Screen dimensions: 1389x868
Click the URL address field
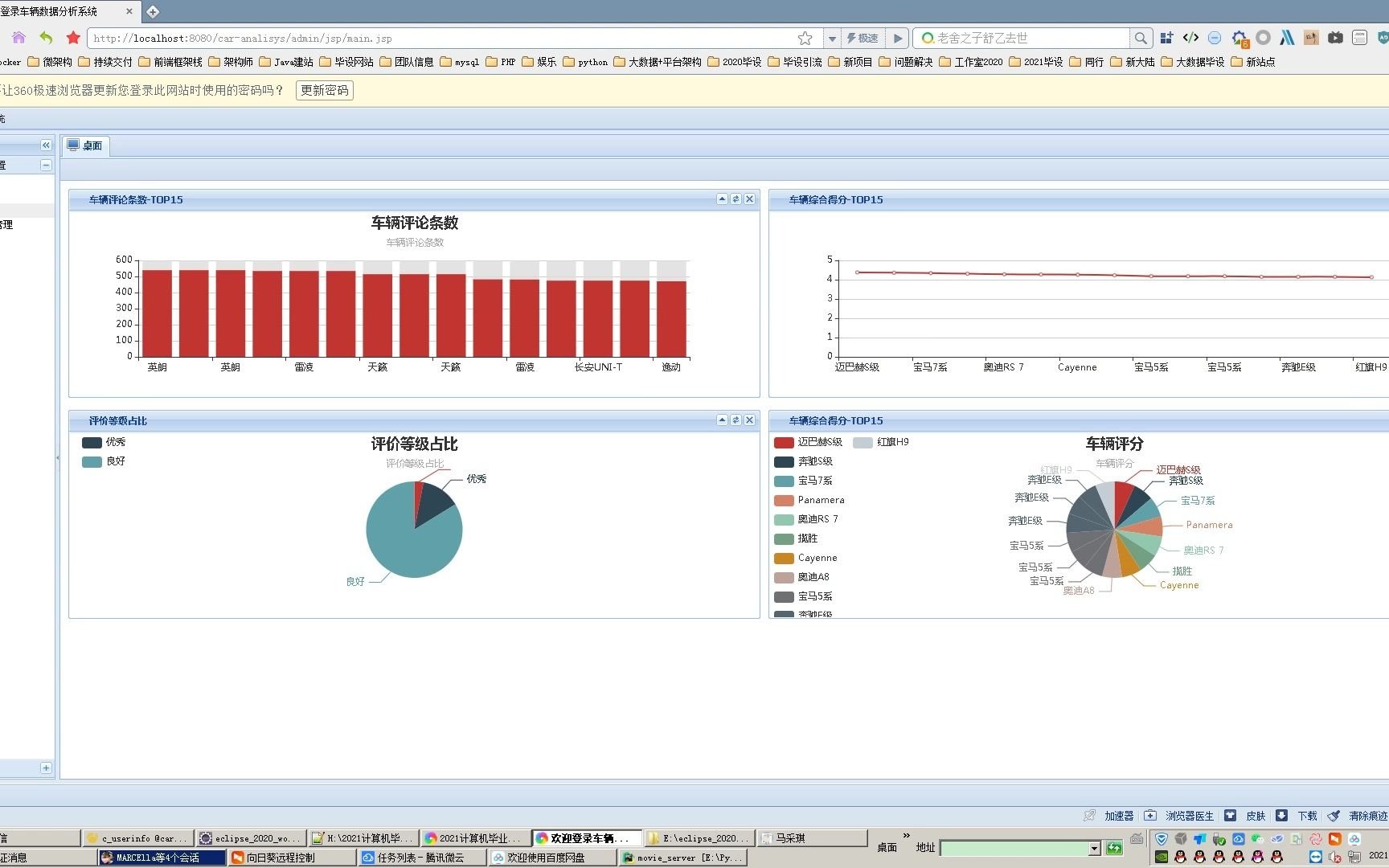(442, 38)
